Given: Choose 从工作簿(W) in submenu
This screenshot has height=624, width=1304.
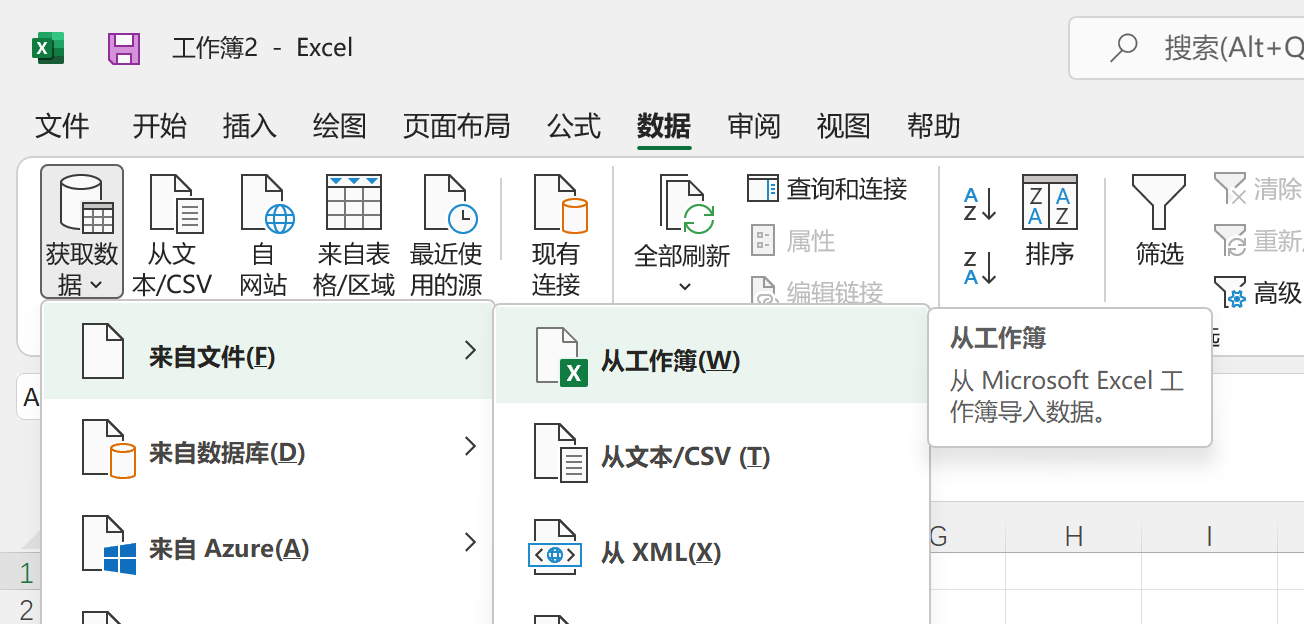Looking at the screenshot, I should coord(712,356).
